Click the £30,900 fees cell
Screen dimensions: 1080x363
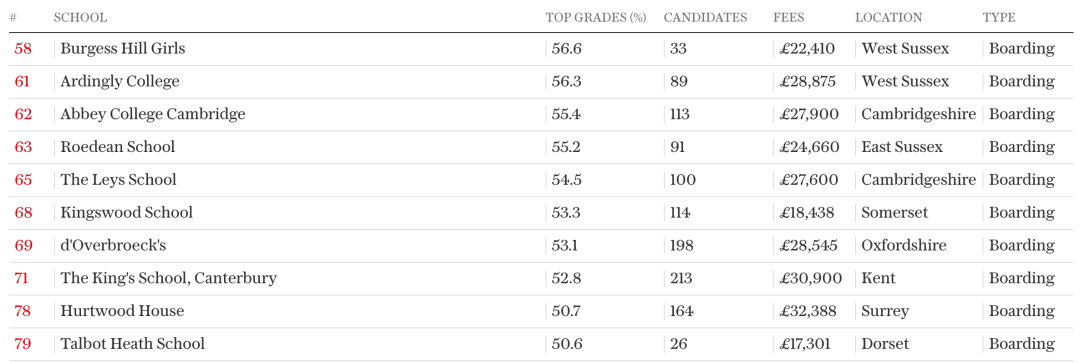tap(811, 278)
